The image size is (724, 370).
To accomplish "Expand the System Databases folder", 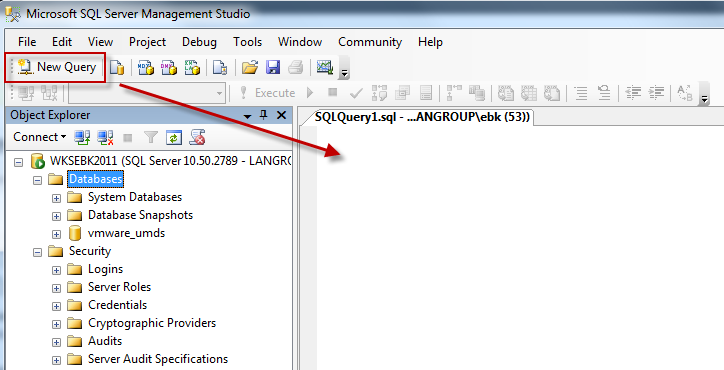I will click(x=56, y=198).
